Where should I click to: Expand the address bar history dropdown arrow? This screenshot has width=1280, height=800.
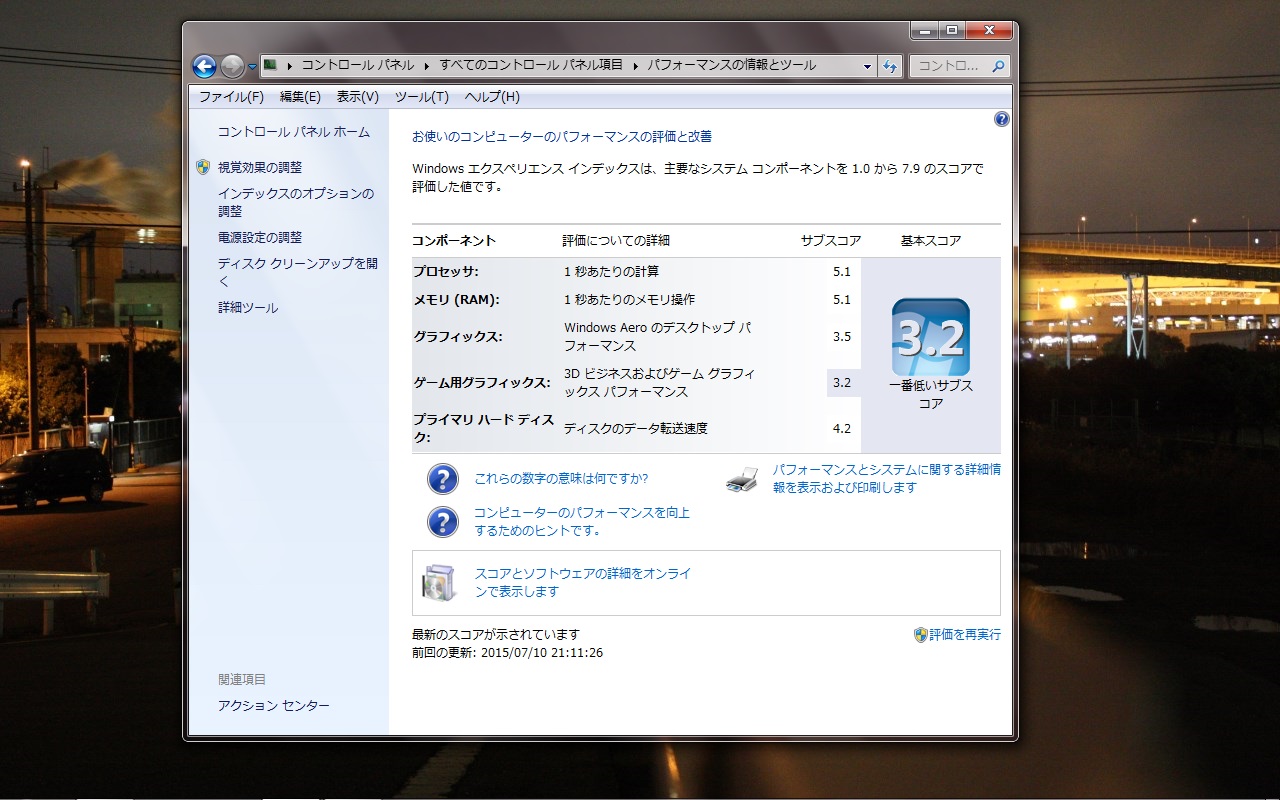[867, 67]
